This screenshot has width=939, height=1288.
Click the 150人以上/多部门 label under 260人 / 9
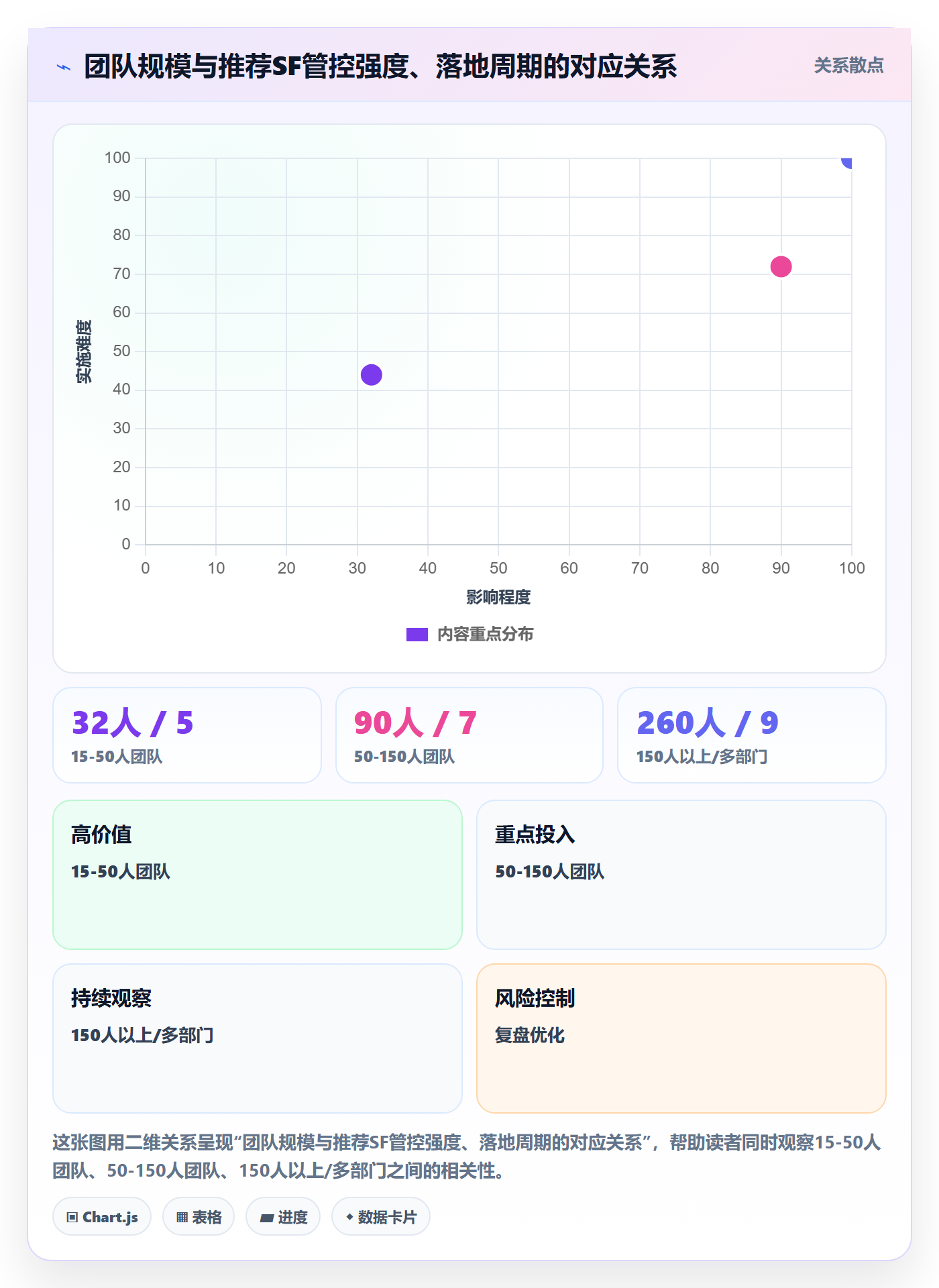click(702, 757)
